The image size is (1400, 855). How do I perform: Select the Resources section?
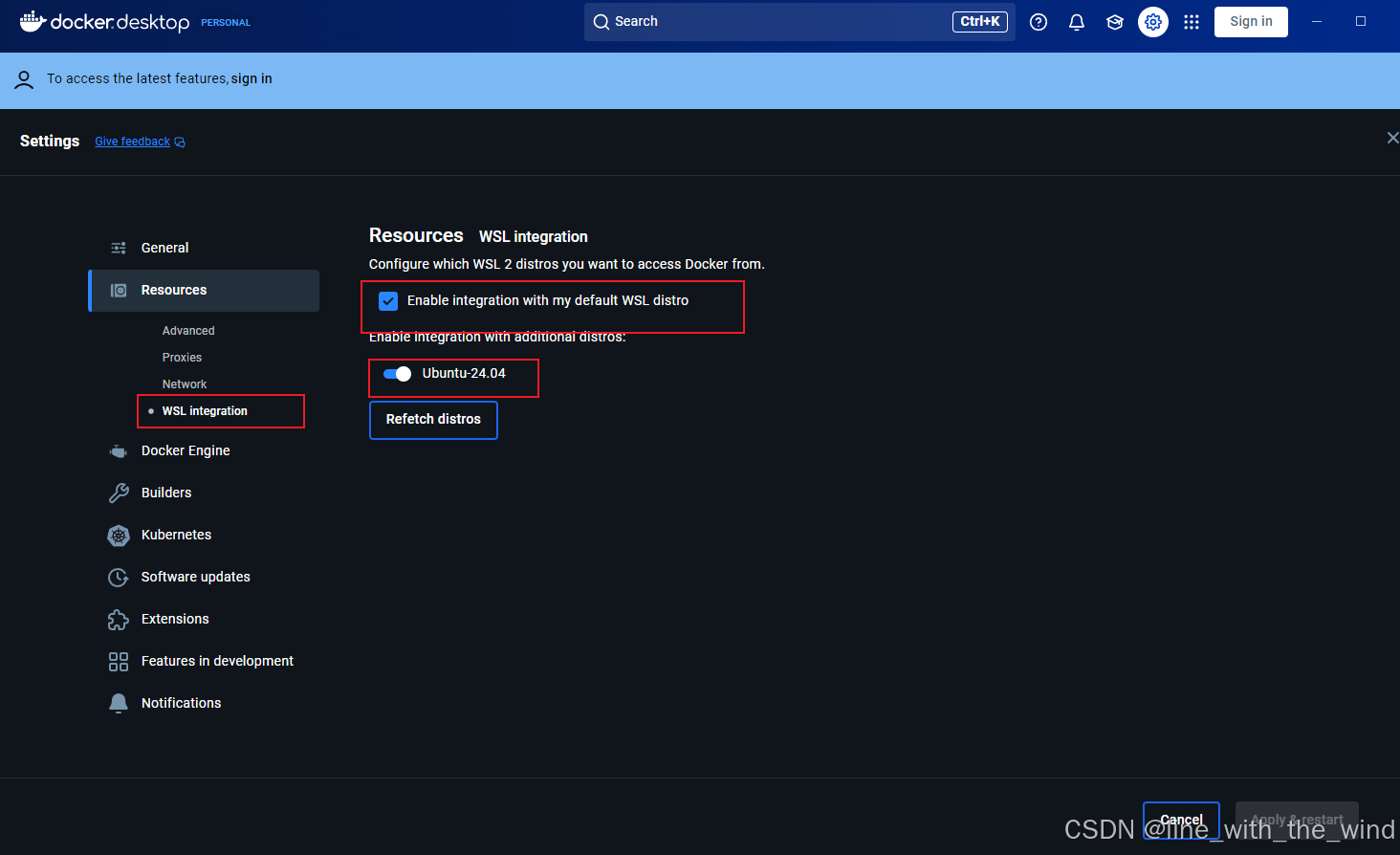click(x=205, y=290)
